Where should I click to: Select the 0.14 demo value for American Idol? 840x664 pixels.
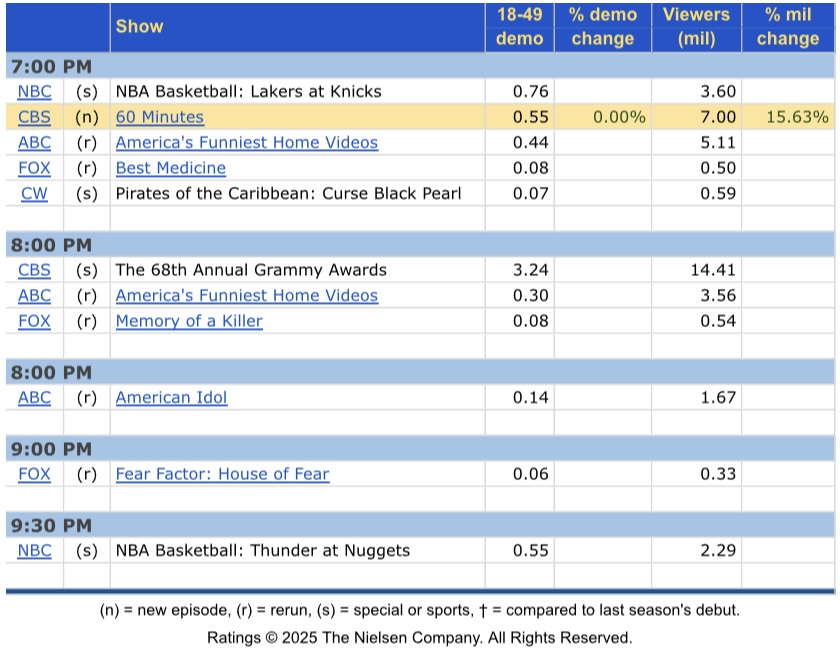tap(530, 398)
